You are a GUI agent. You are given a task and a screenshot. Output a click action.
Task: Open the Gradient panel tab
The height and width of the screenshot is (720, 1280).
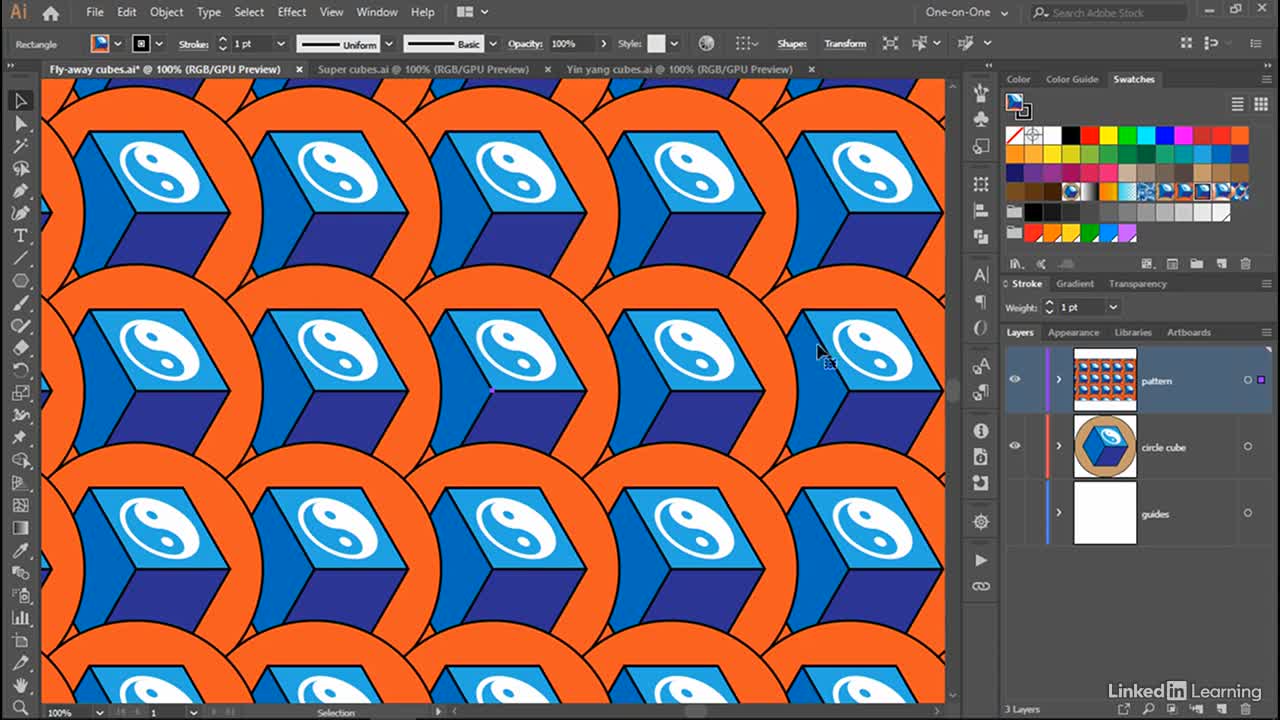(x=1075, y=284)
